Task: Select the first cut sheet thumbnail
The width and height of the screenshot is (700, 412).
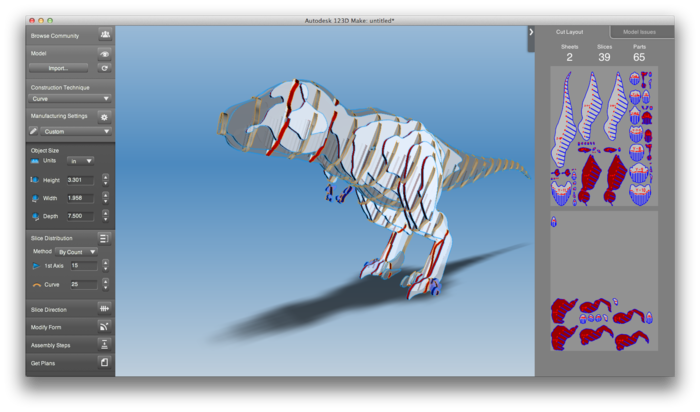Action: 603,137
